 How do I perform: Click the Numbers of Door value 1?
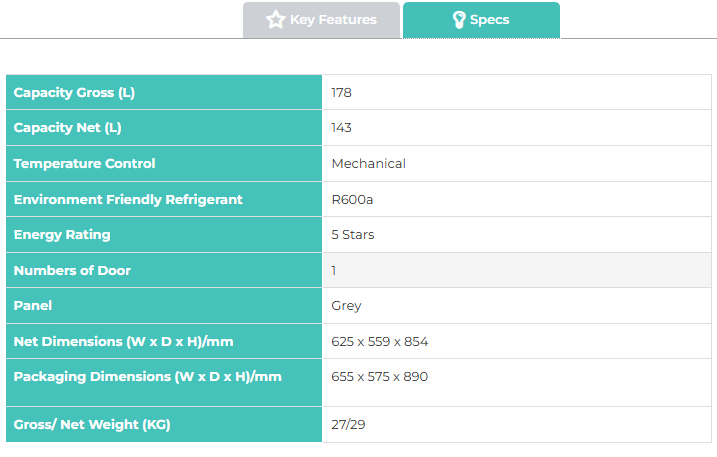point(334,270)
